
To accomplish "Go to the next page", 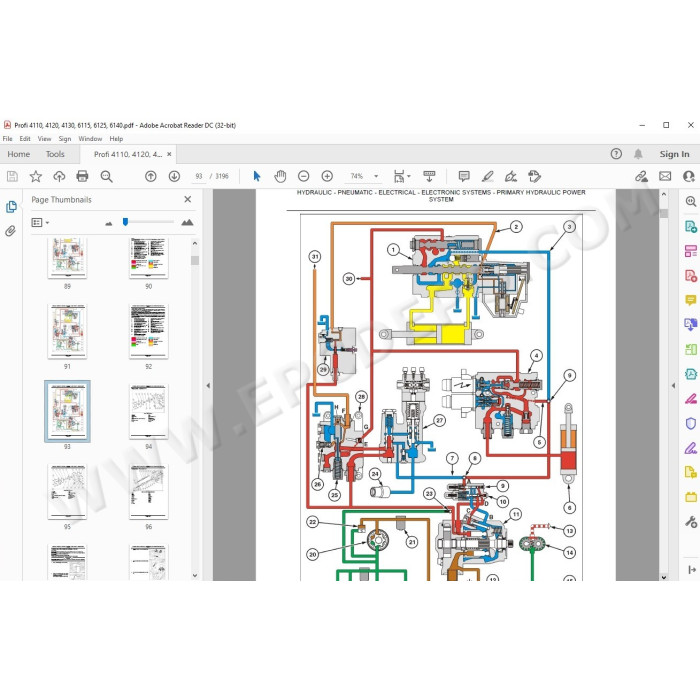I will pos(175,176).
